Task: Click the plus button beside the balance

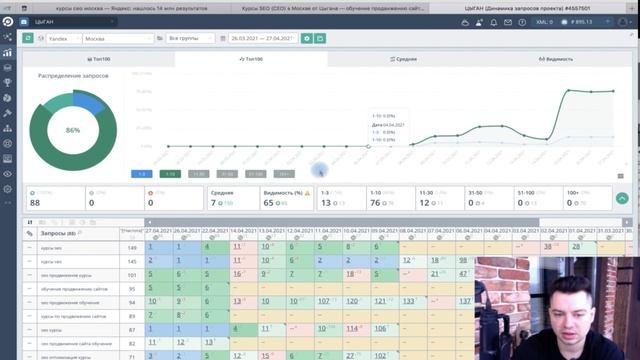Action: pyautogui.click(x=607, y=22)
